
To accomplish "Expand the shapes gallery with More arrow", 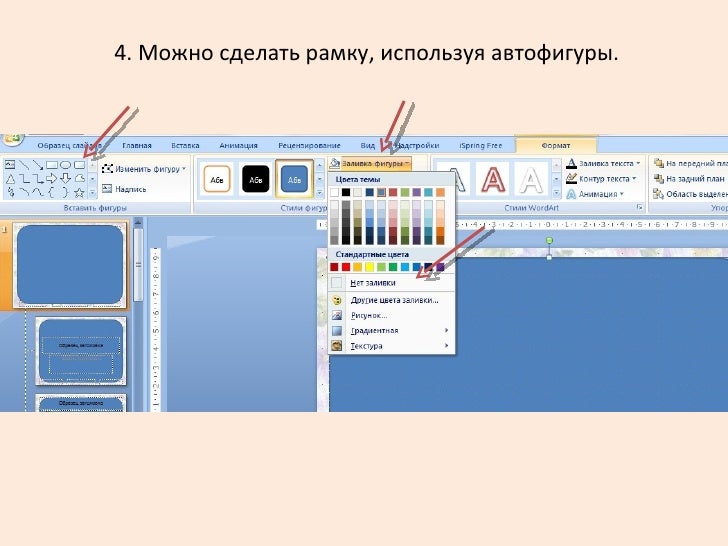I will pyautogui.click(x=92, y=192).
